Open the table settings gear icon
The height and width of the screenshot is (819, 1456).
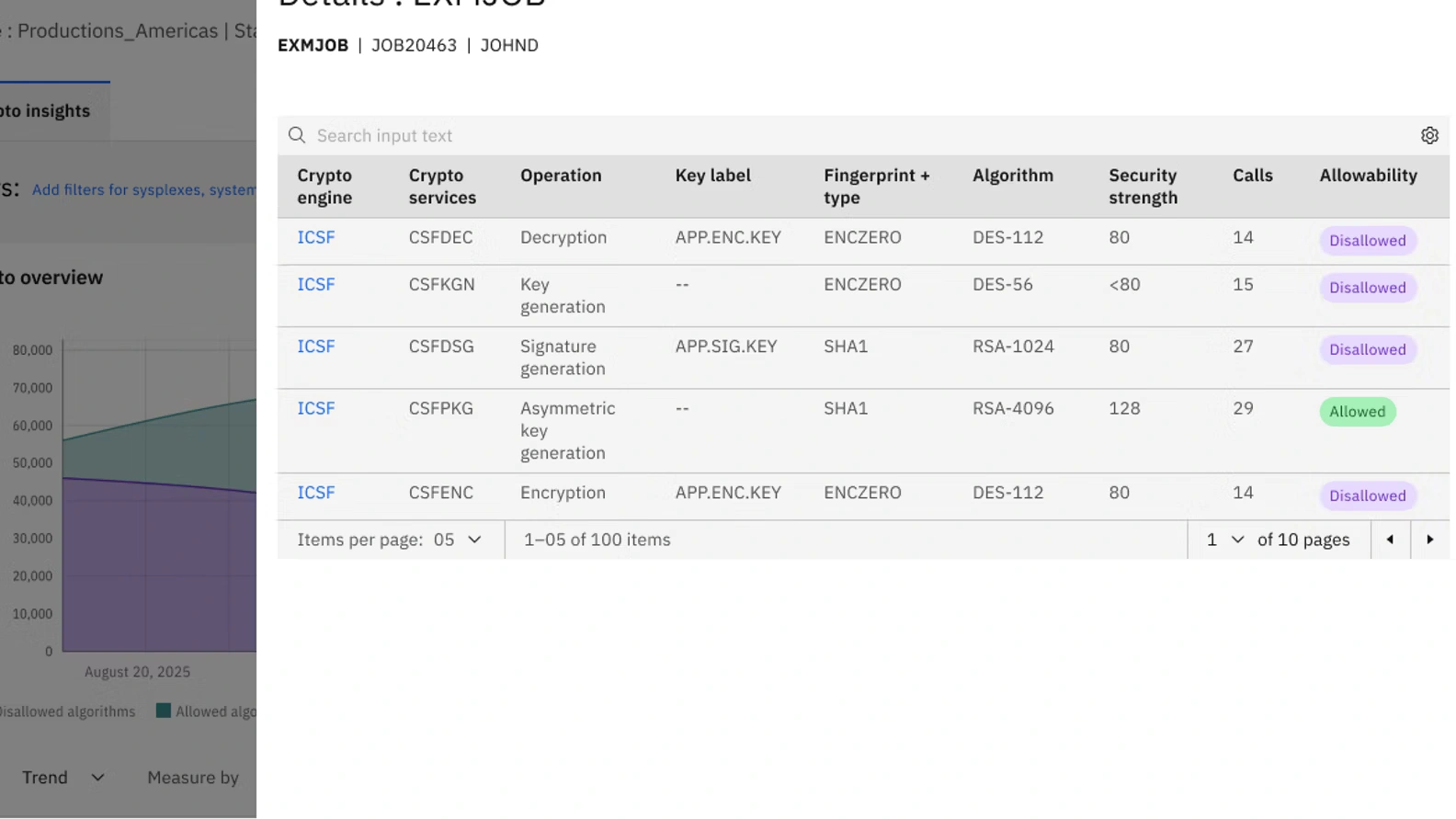point(1428,136)
